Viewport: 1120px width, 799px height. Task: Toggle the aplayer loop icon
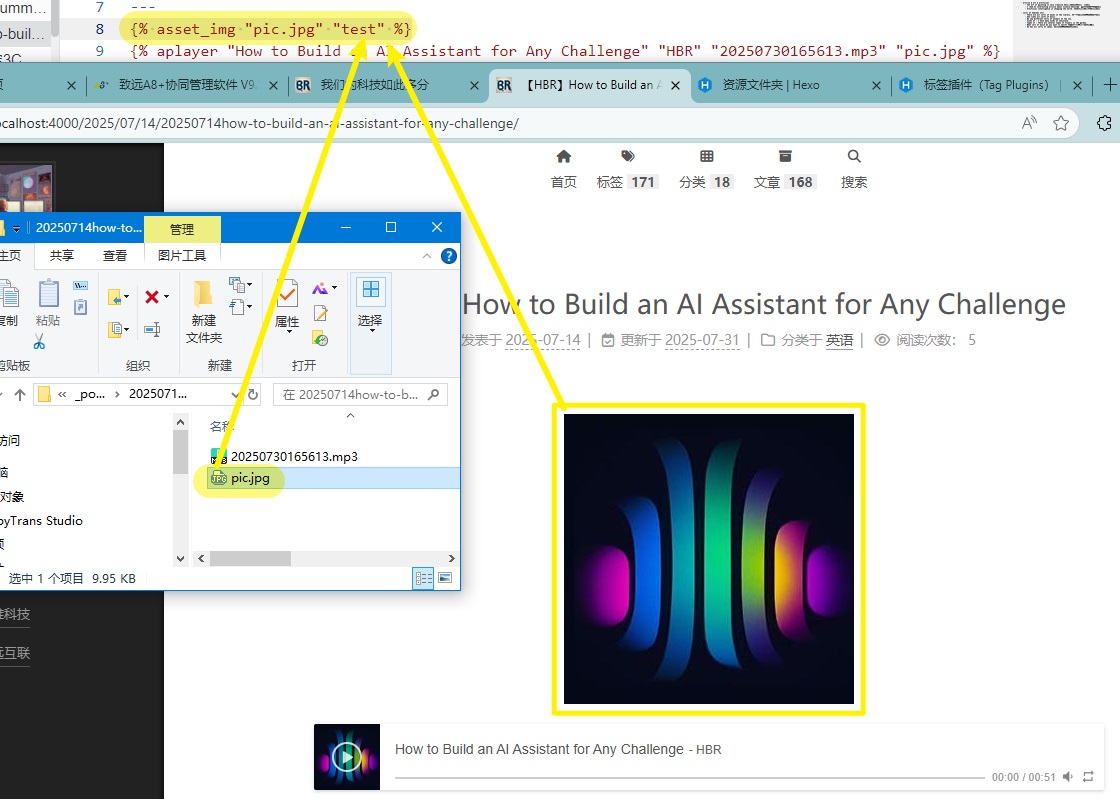(x=1088, y=777)
